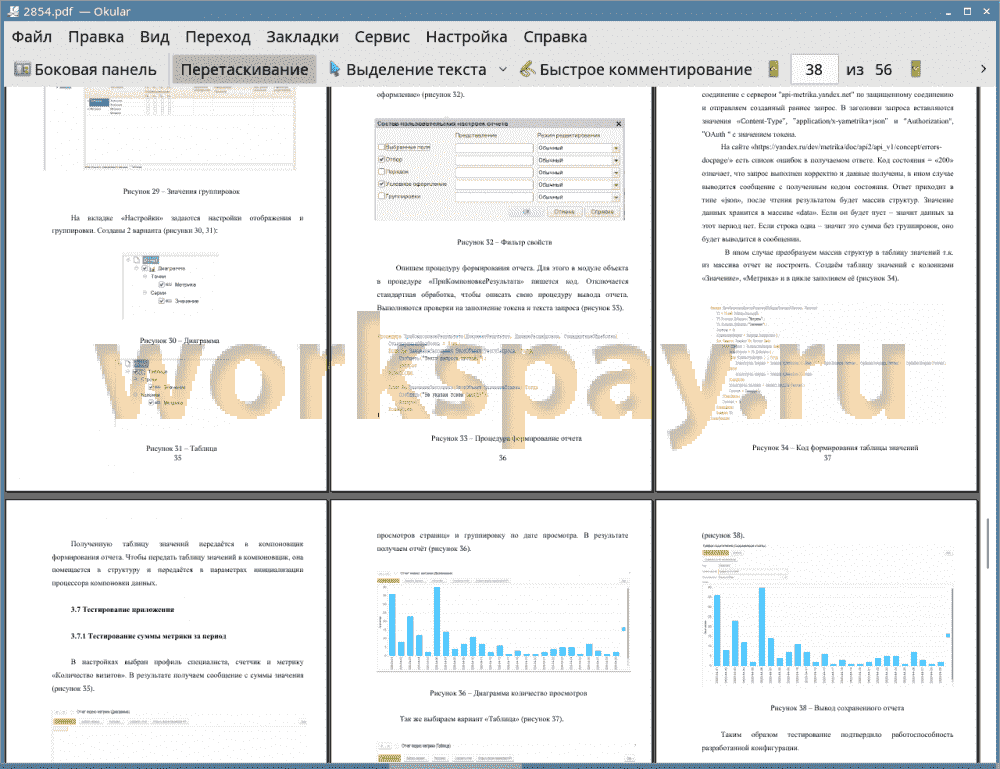Click the Okular app icon in title bar
This screenshot has height=769, width=1000.
(13, 11)
